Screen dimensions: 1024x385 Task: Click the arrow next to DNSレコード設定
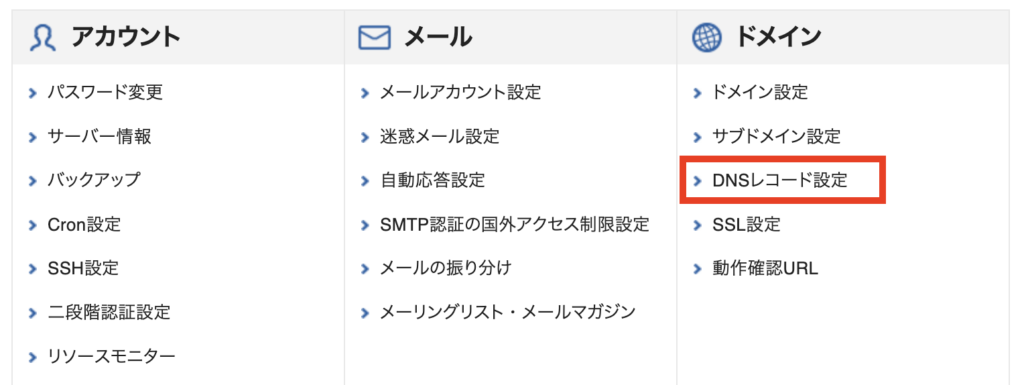tap(698, 181)
